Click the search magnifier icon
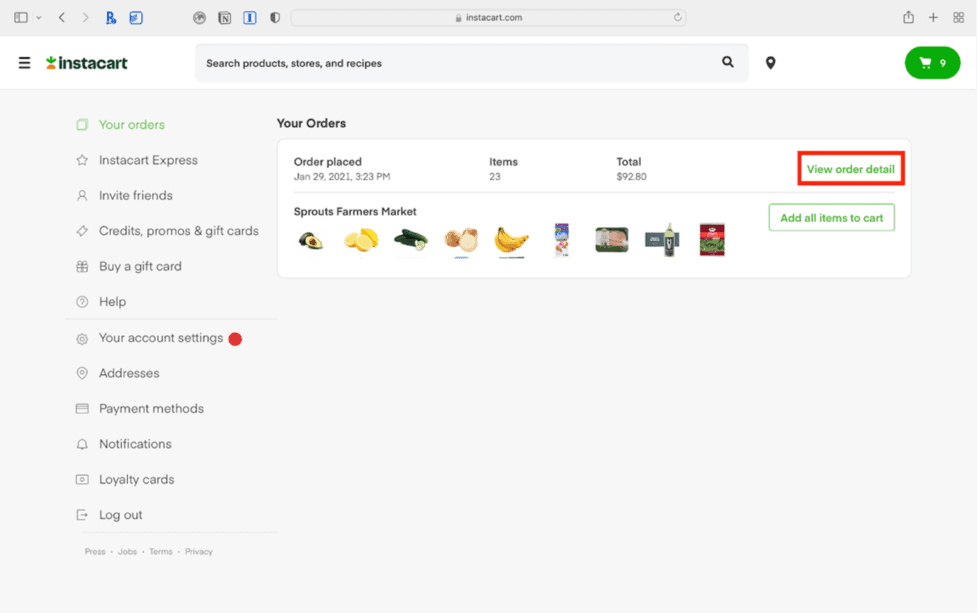 [727, 62]
